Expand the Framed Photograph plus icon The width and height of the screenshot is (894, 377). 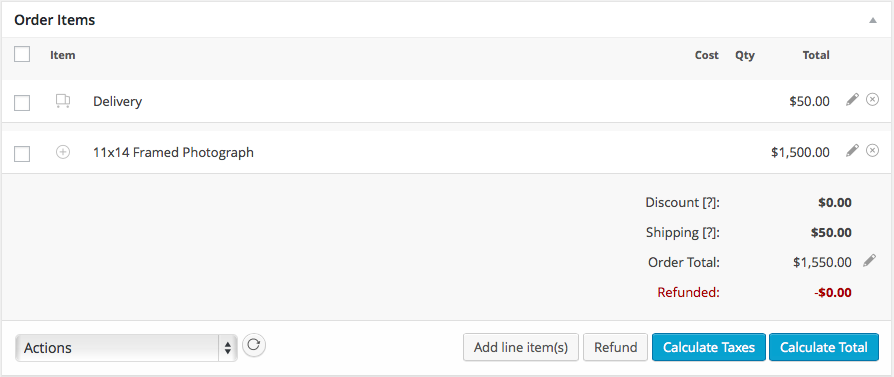point(63,152)
